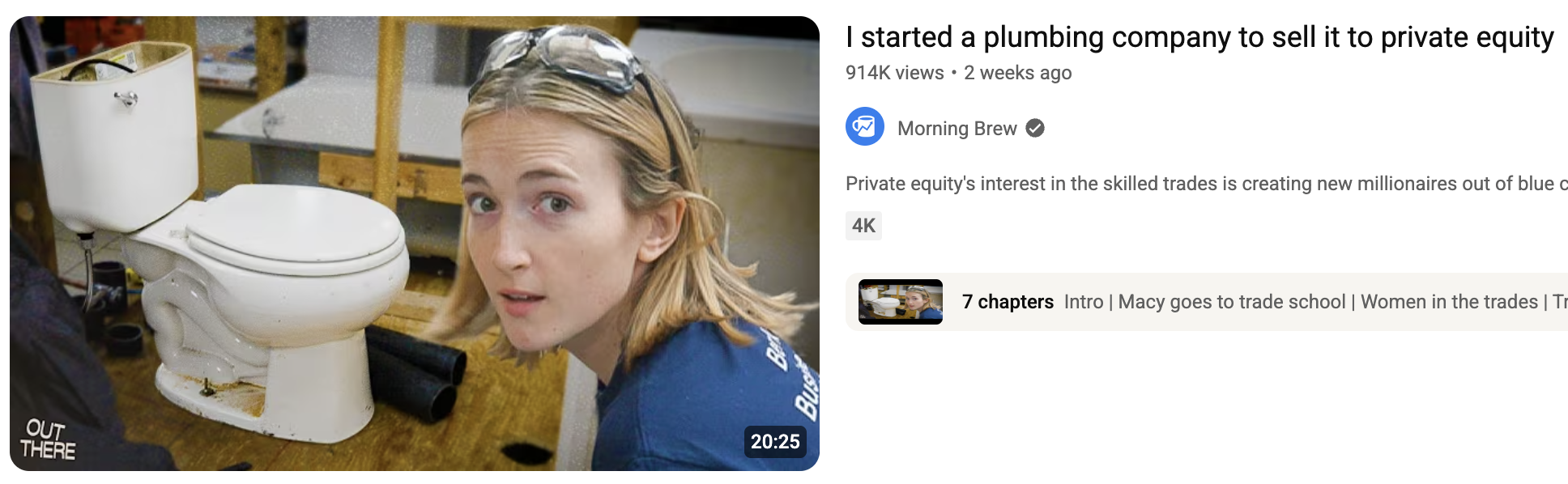Click the Morning Brew channel name

pos(957,129)
